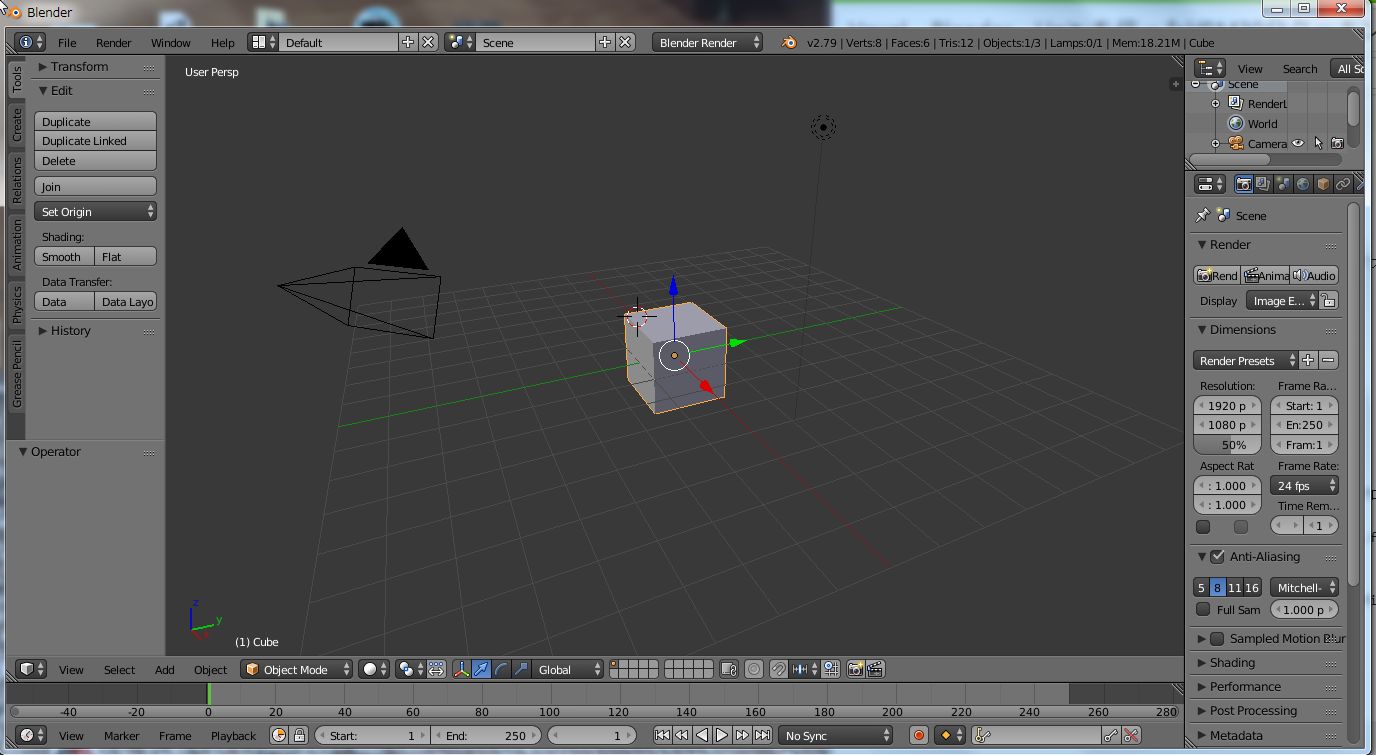This screenshot has height=755, width=1376.
Task: Click the record auto-keyframe button in timeline
Action: click(919, 735)
